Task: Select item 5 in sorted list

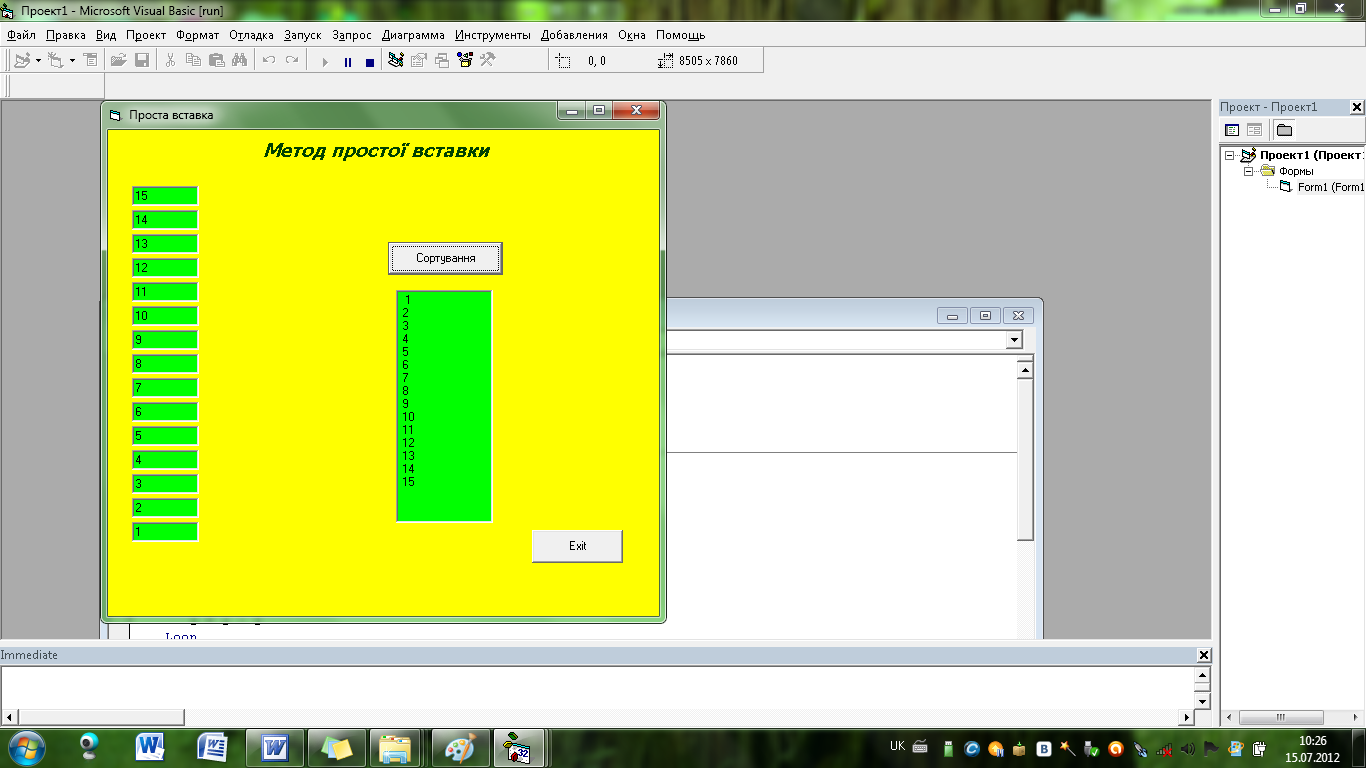Action: coord(444,352)
